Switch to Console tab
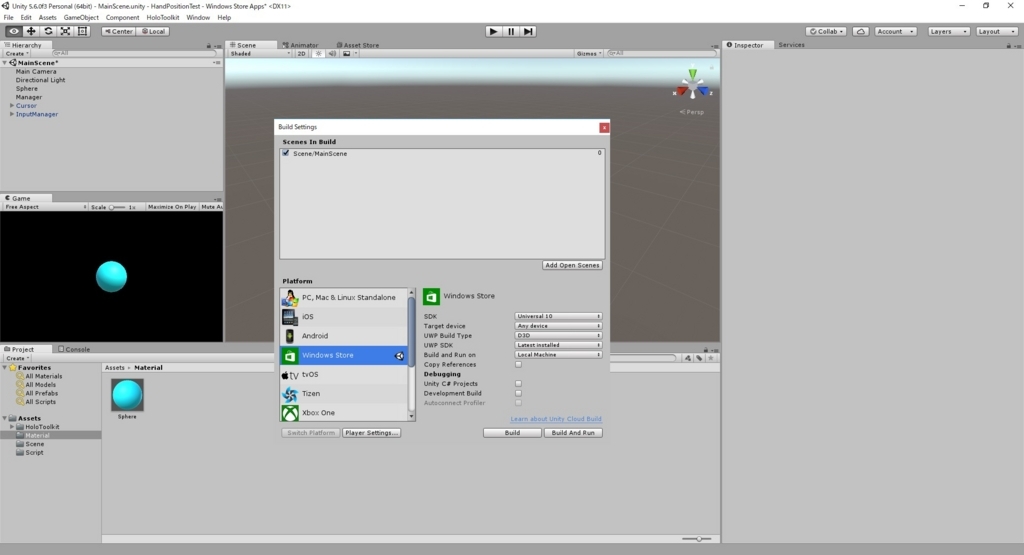 74,349
